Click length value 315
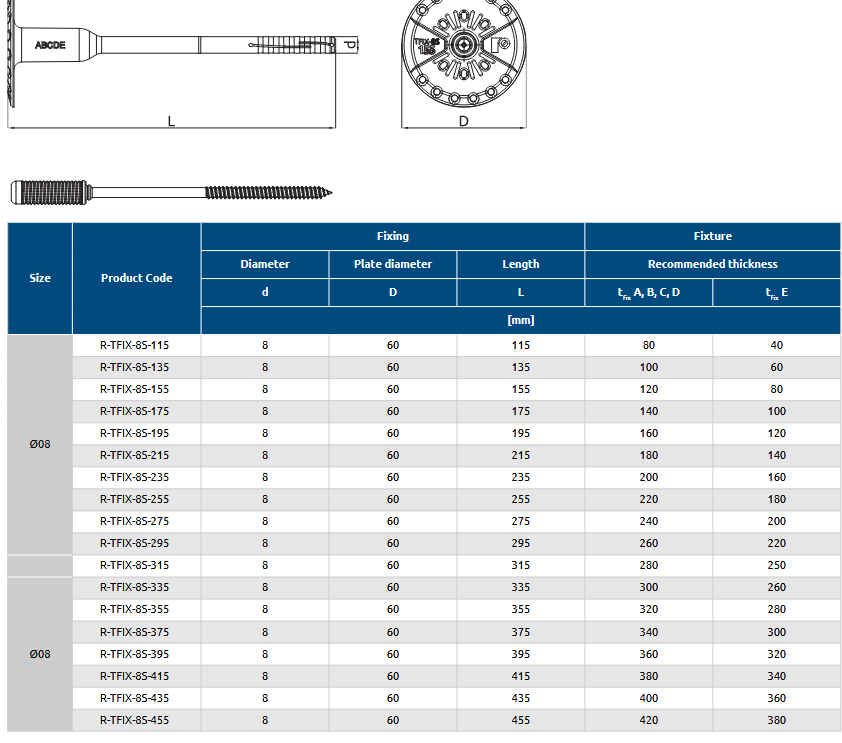This screenshot has width=842, height=743. (x=520, y=565)
